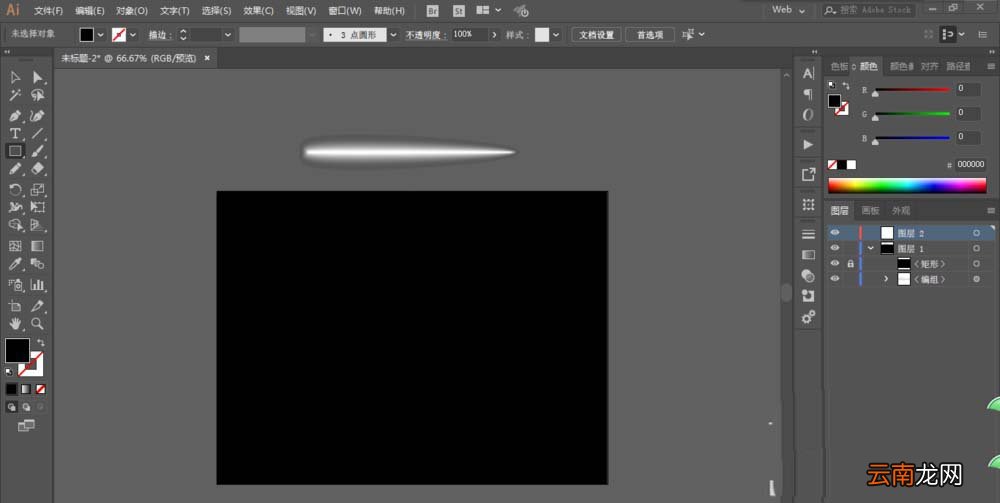The width and height of the screenshot is (1000, 503).
Task: Activate the Zoom tool
Action: point(38,324)
